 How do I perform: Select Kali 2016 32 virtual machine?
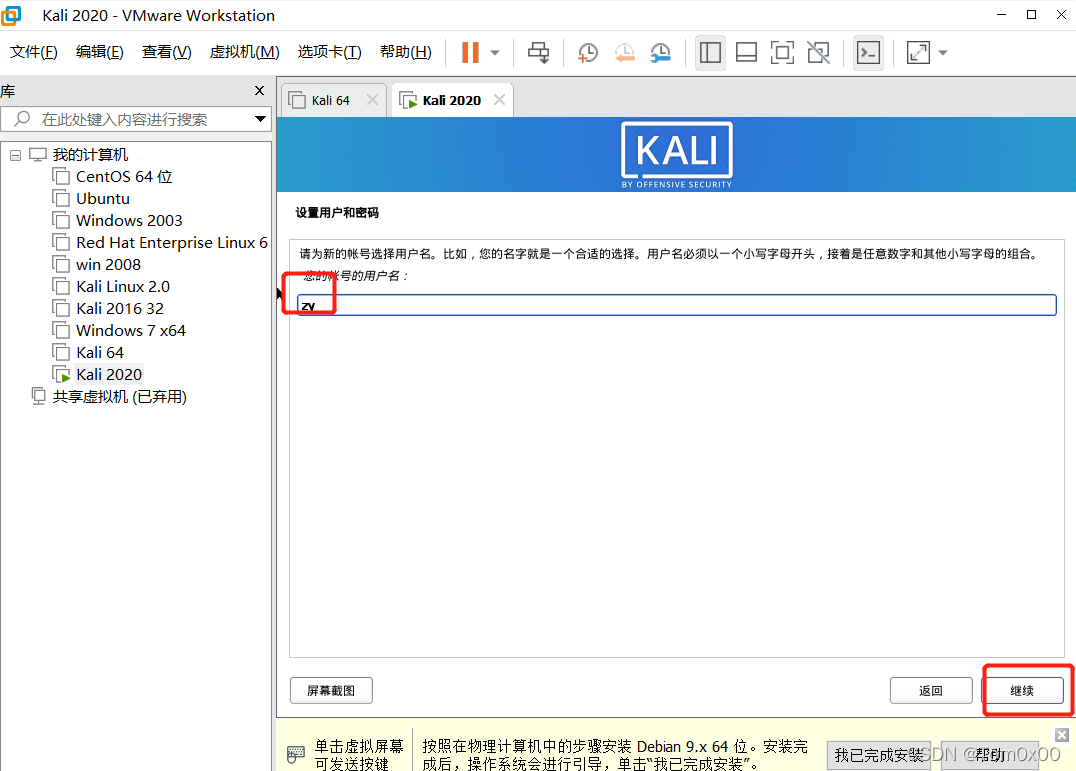120,309
